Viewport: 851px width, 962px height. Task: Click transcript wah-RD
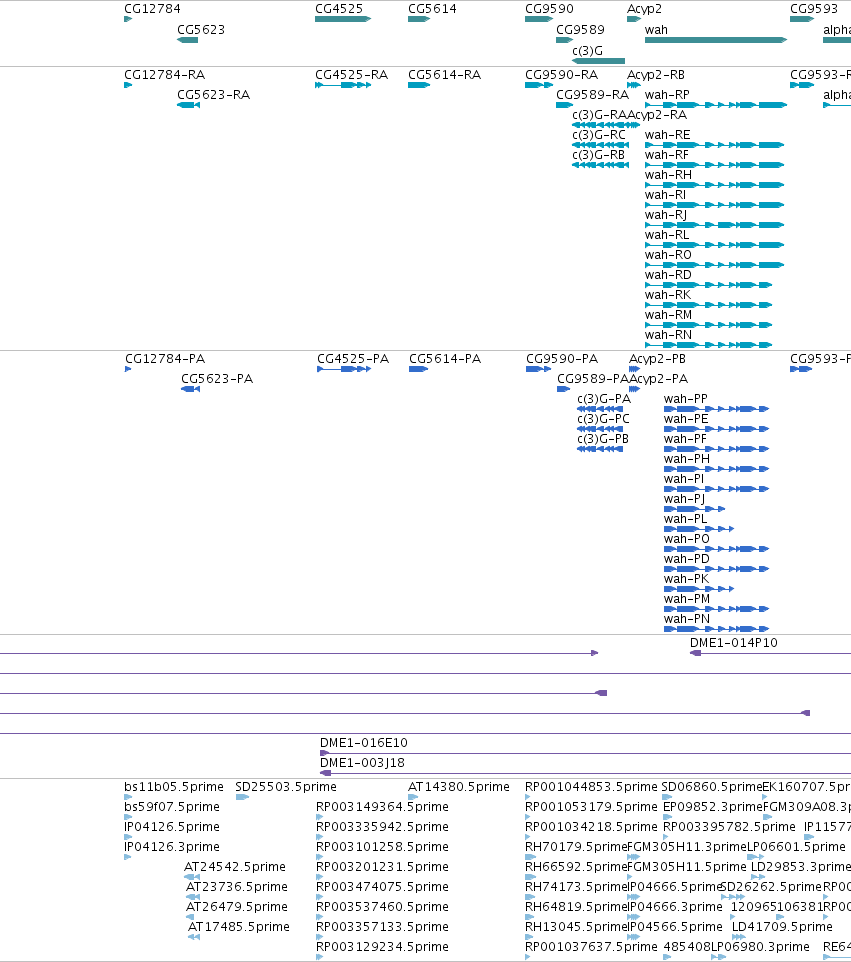tap(668, 275)
